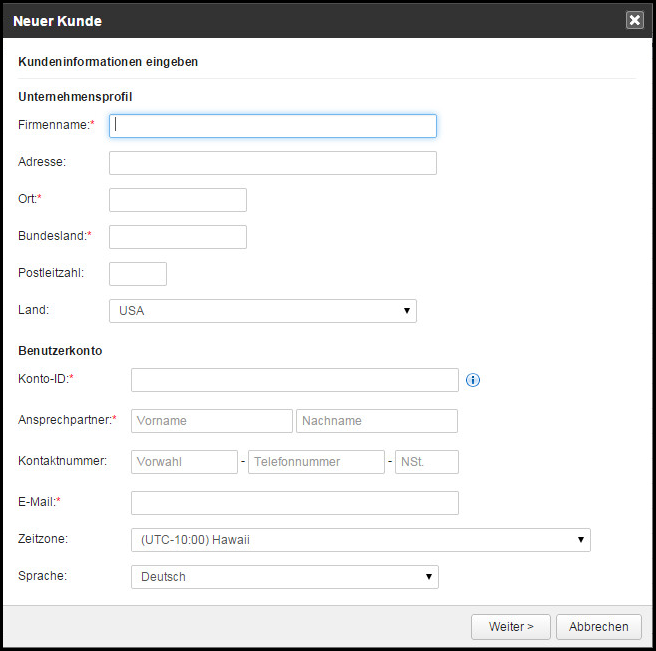Click the Konto-ID info icon
The image size is (656, 651).
[474, 380]
